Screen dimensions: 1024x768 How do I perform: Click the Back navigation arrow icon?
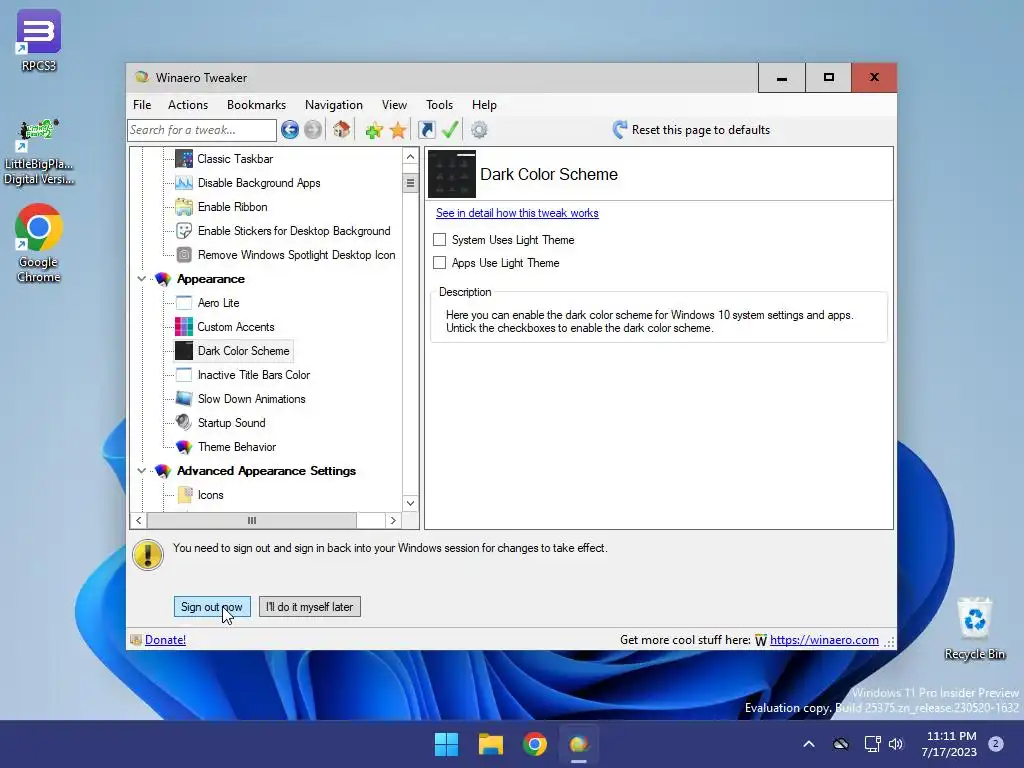(290, 130)
